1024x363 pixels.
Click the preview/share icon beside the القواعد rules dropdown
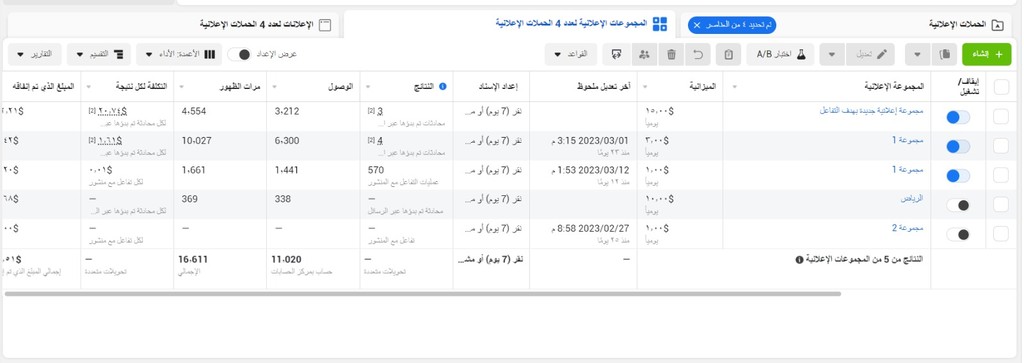(x=615, y=54)
